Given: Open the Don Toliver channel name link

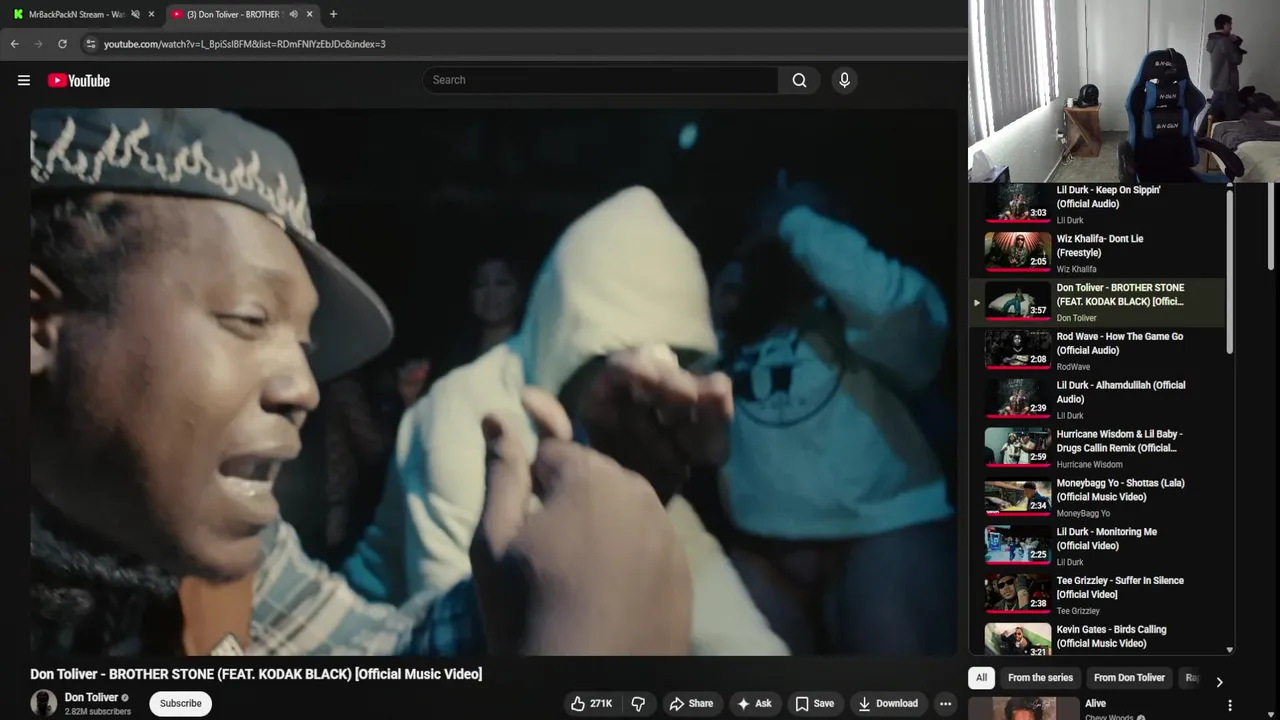Looking at the screenshot, I should coord(91,697).
